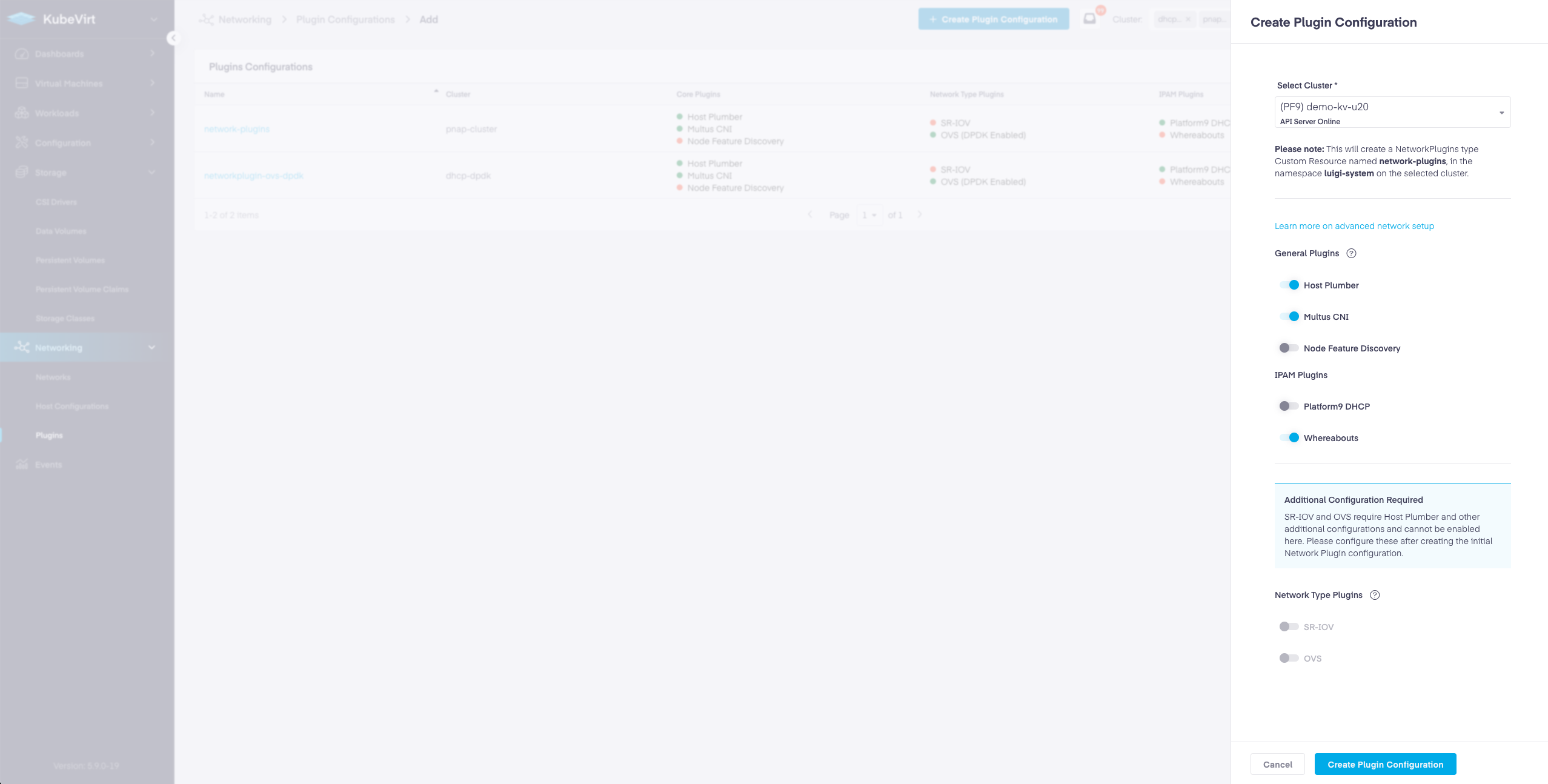Expand the Configuration menu chevron
Image resolution: width=1548 pixels, height=784 pixels.
(x=152, y=142)
